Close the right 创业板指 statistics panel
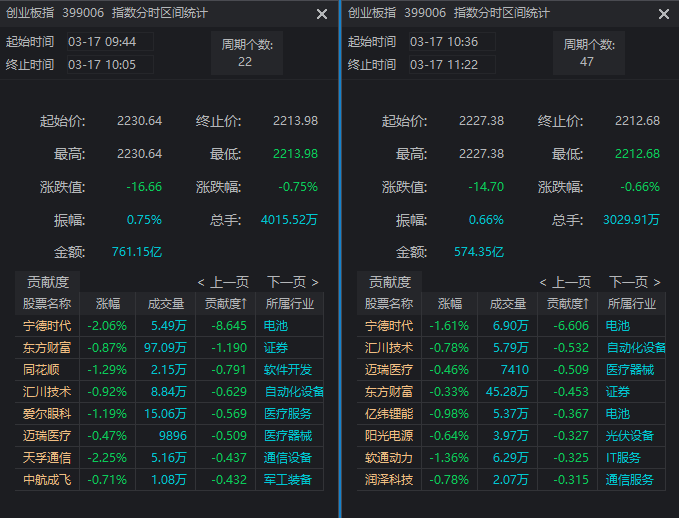679x518 pixels. [664, 14]
